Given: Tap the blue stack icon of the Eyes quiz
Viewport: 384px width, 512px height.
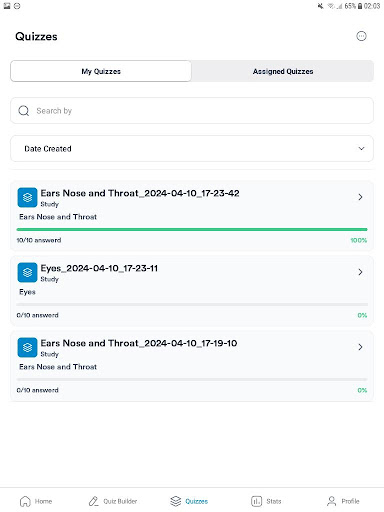Looking at the screenshot, I should 27,272.
